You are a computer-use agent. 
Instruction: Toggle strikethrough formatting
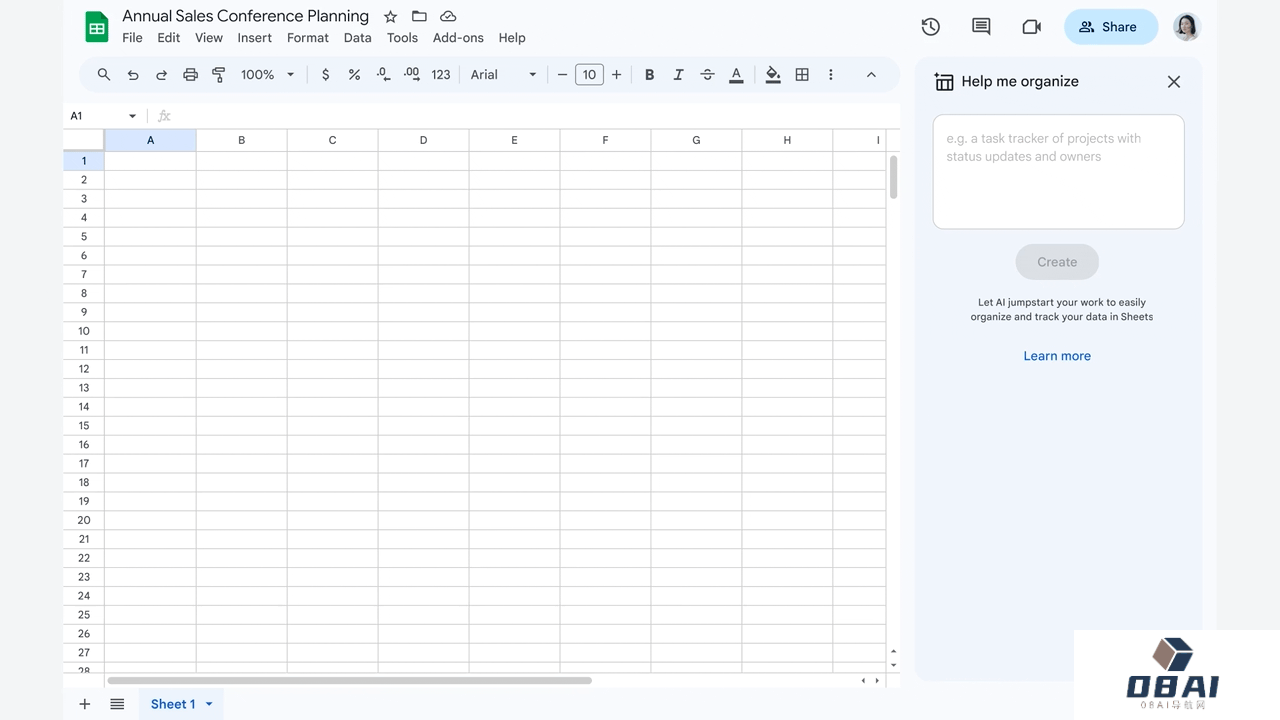click(x=708, y=75)
